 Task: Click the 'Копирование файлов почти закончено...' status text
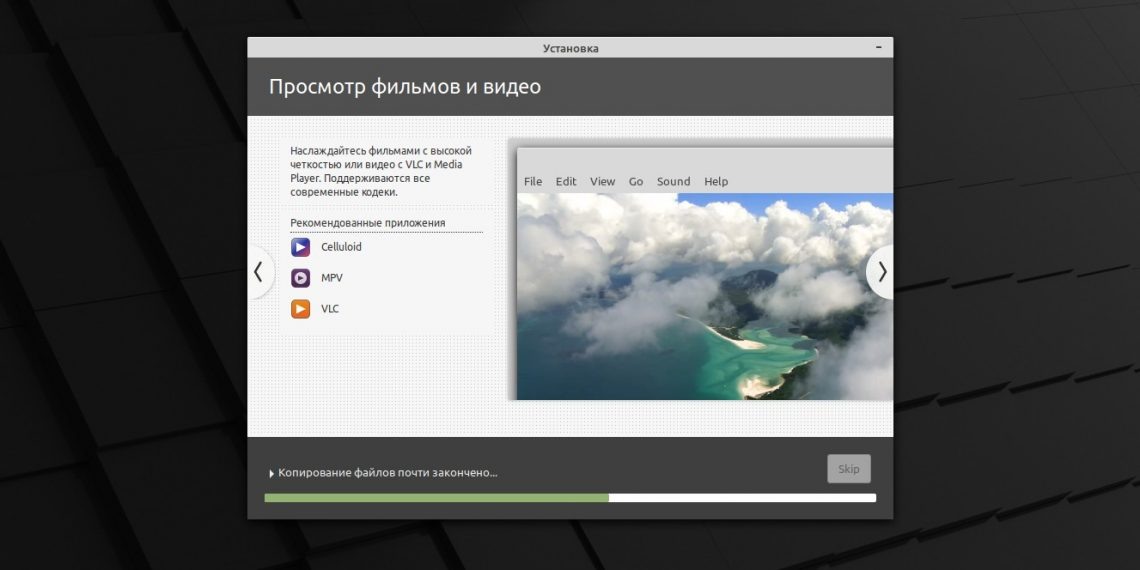point(388,473)
